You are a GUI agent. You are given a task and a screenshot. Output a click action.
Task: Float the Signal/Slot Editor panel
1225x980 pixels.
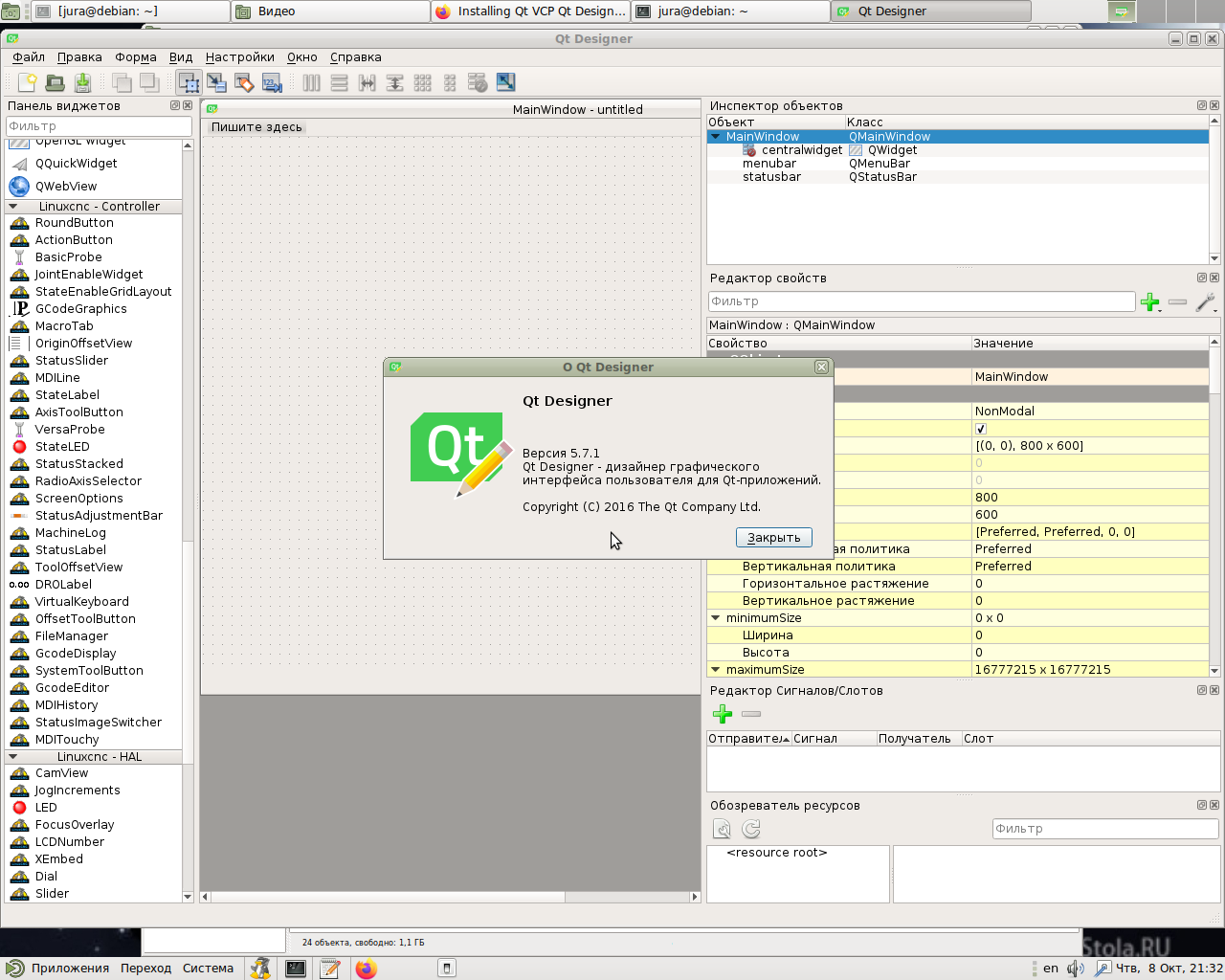point(1202,690)
